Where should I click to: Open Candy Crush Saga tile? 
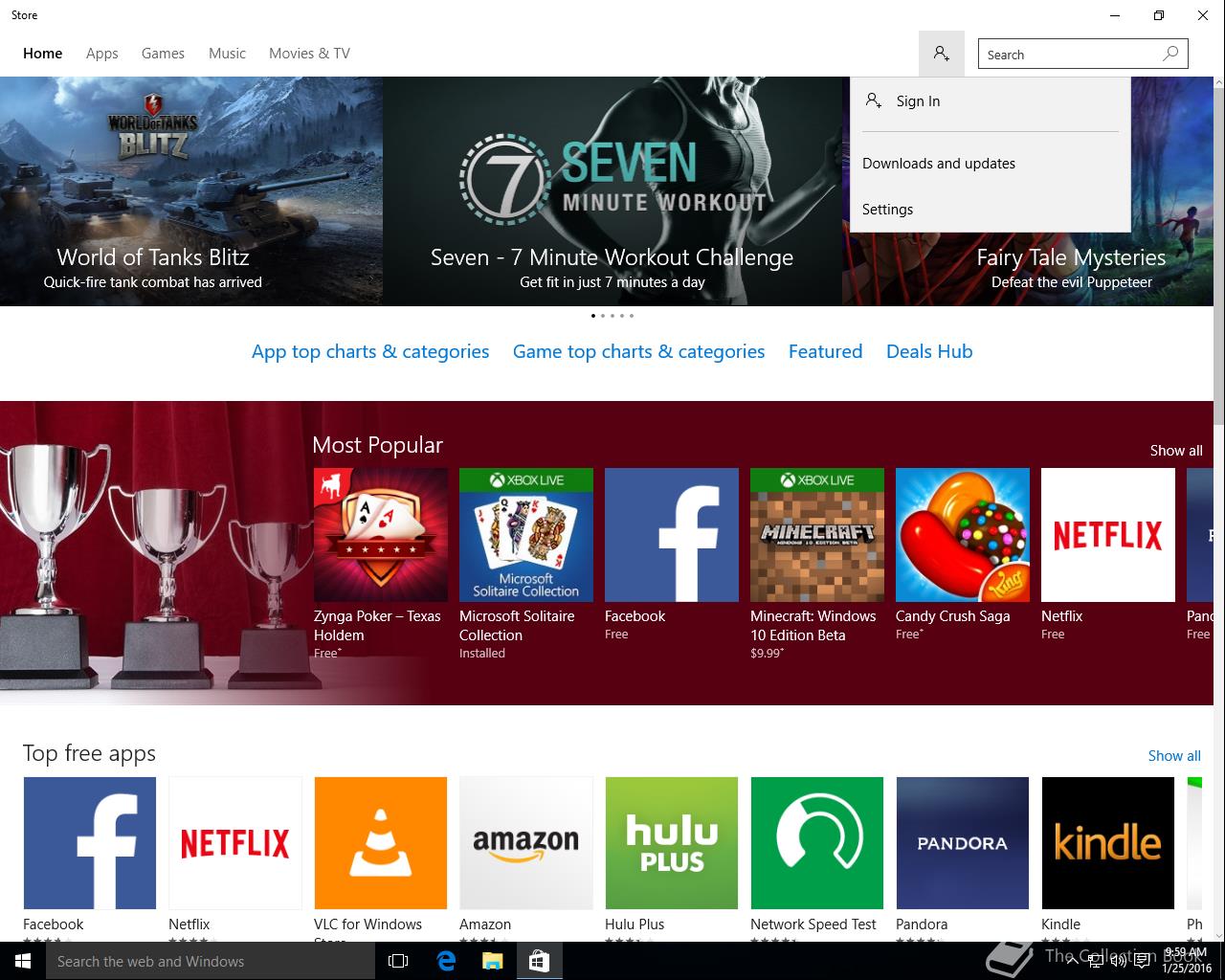tap(963, 535)
